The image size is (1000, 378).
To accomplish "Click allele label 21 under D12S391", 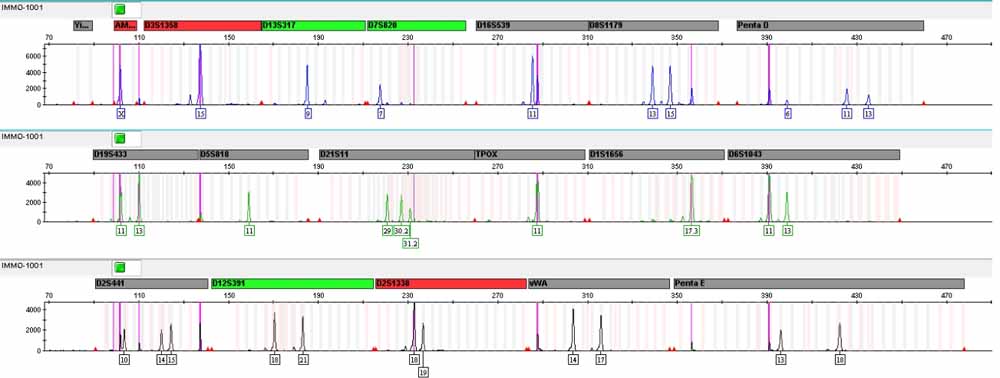I will [x=304, y=360].
